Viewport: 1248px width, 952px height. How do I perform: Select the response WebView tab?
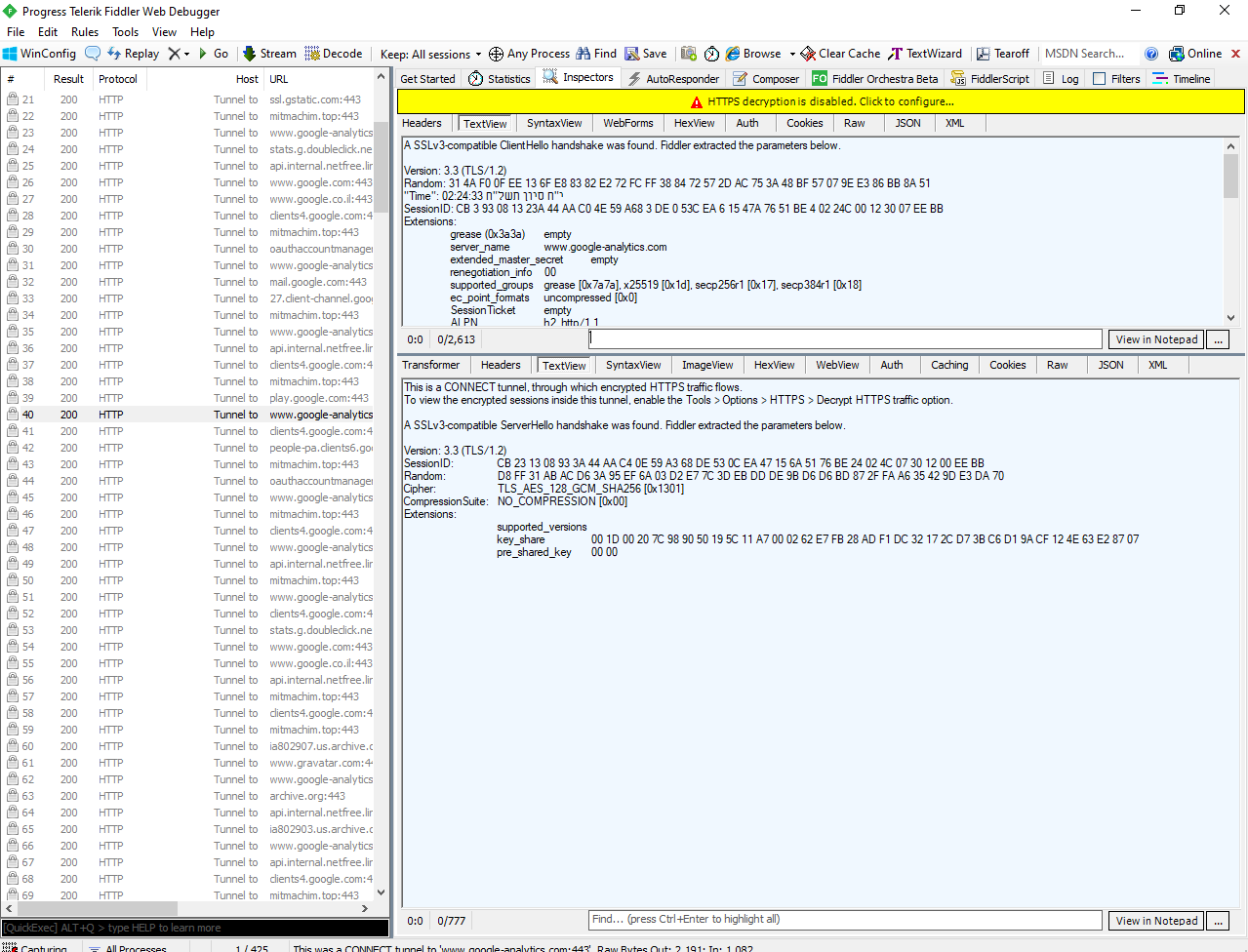click(837, 366)
